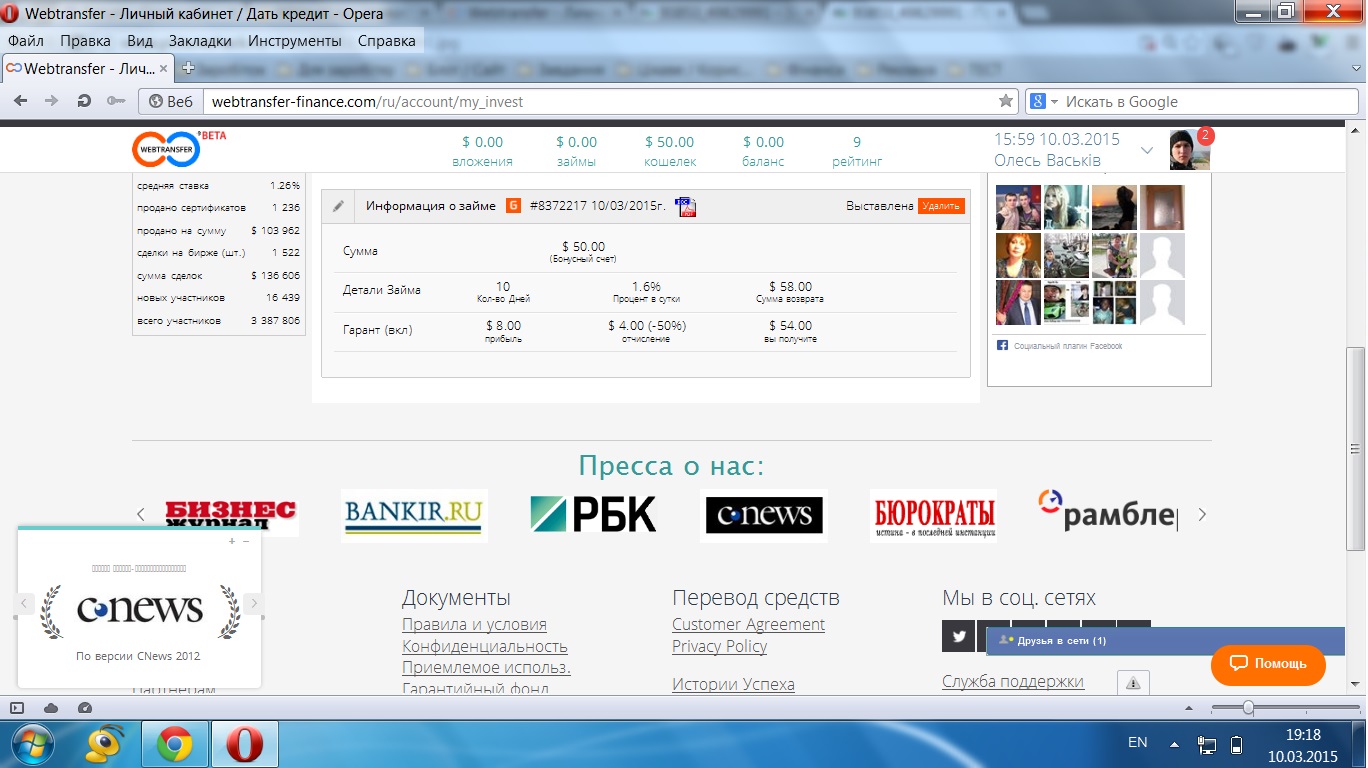Switch to Google Chrome from the taskbar
1368x768 pixels.
click(x=174, y=744)
